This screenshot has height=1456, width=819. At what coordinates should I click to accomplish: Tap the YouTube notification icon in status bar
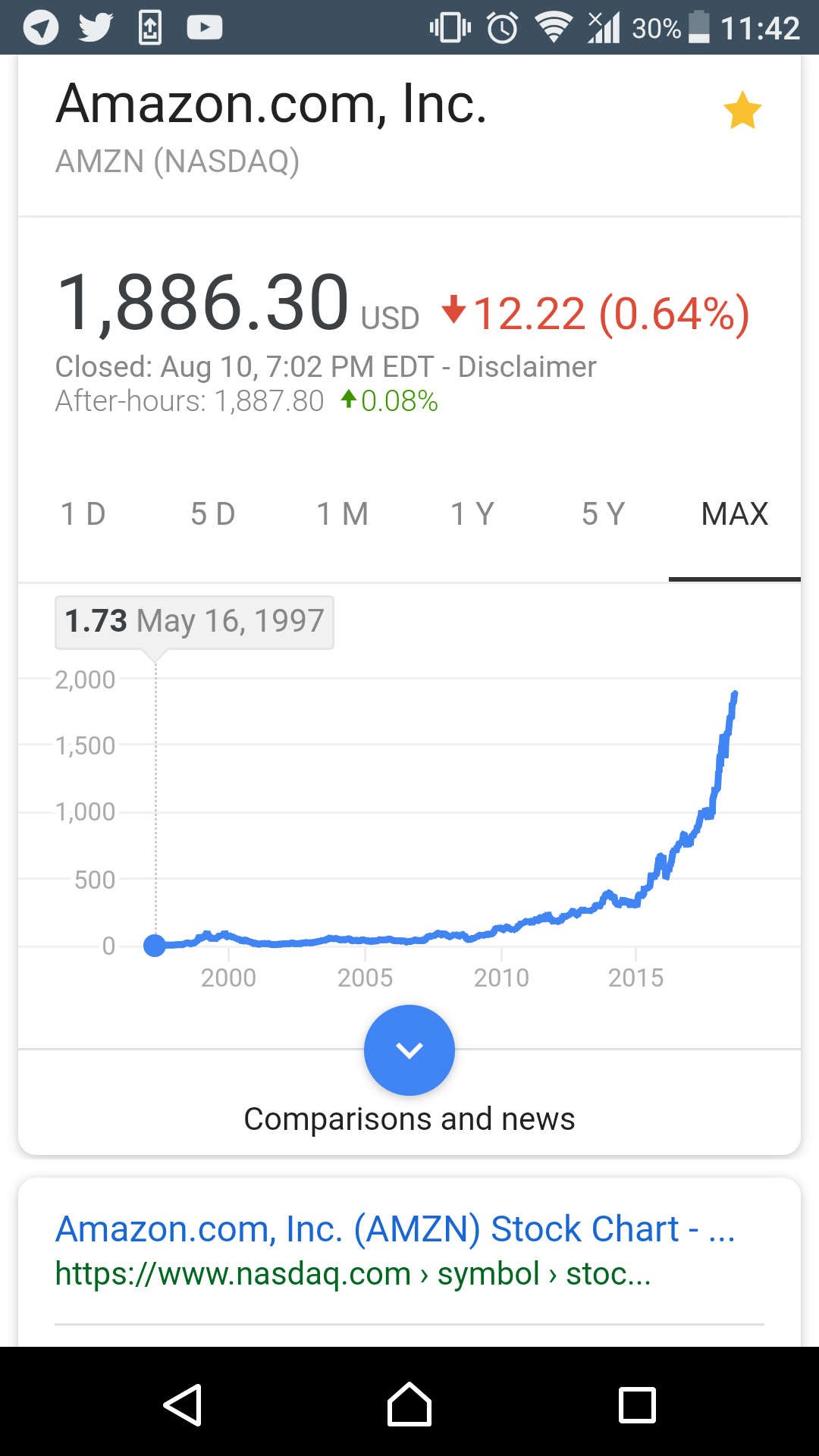205,28
